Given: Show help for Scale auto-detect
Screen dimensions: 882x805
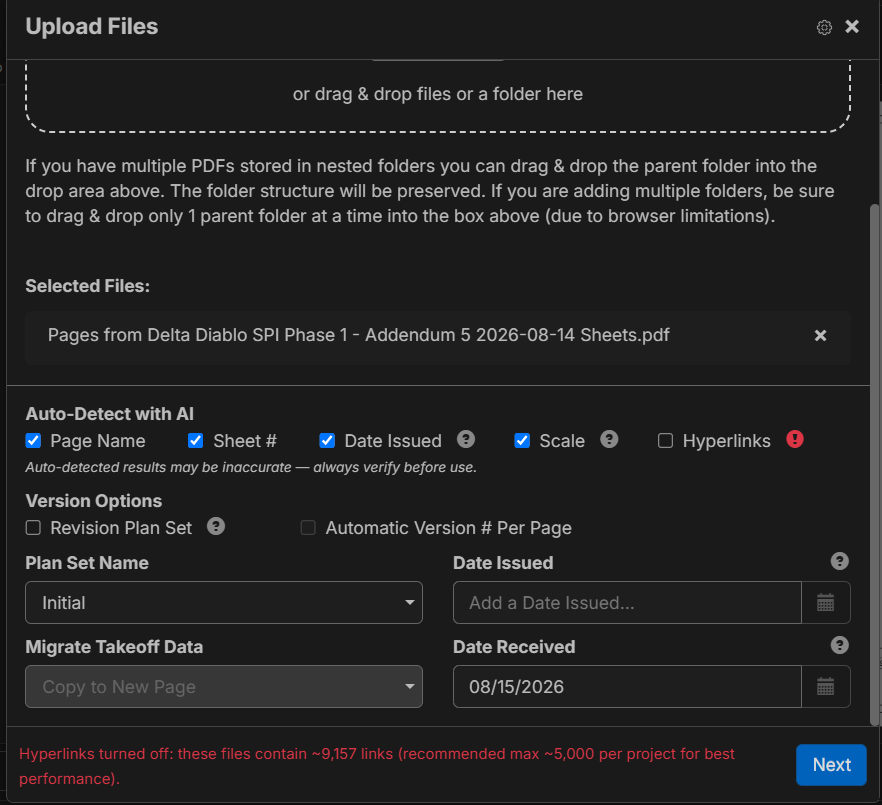Looking at the screenshot, I should [609, 439].
